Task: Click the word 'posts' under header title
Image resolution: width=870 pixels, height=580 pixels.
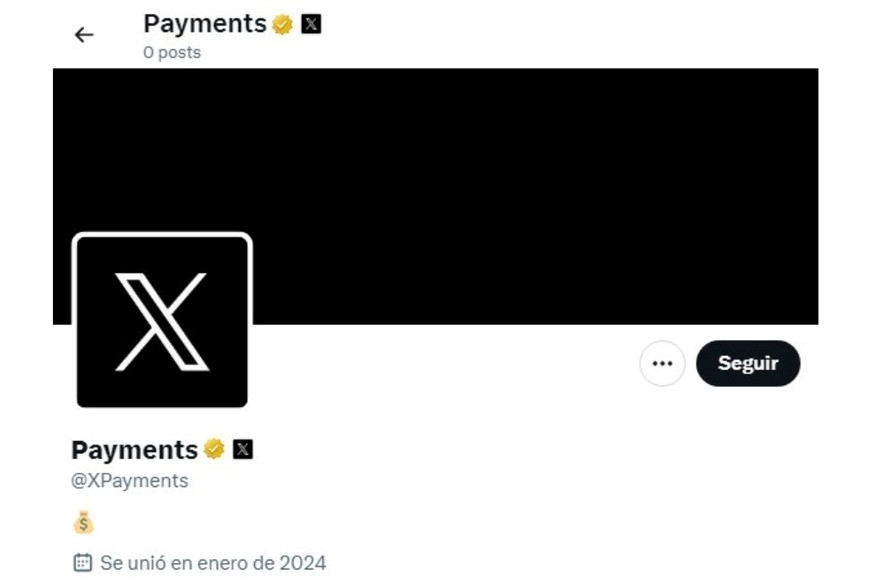Action: click(x=179, y=53)
